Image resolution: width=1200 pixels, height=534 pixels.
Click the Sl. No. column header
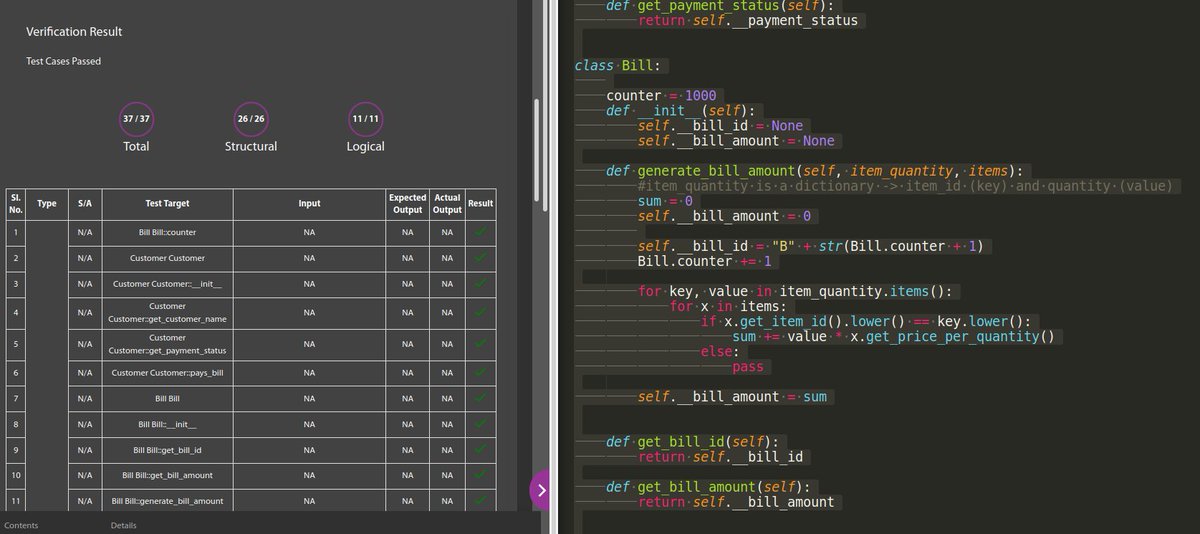16,204
